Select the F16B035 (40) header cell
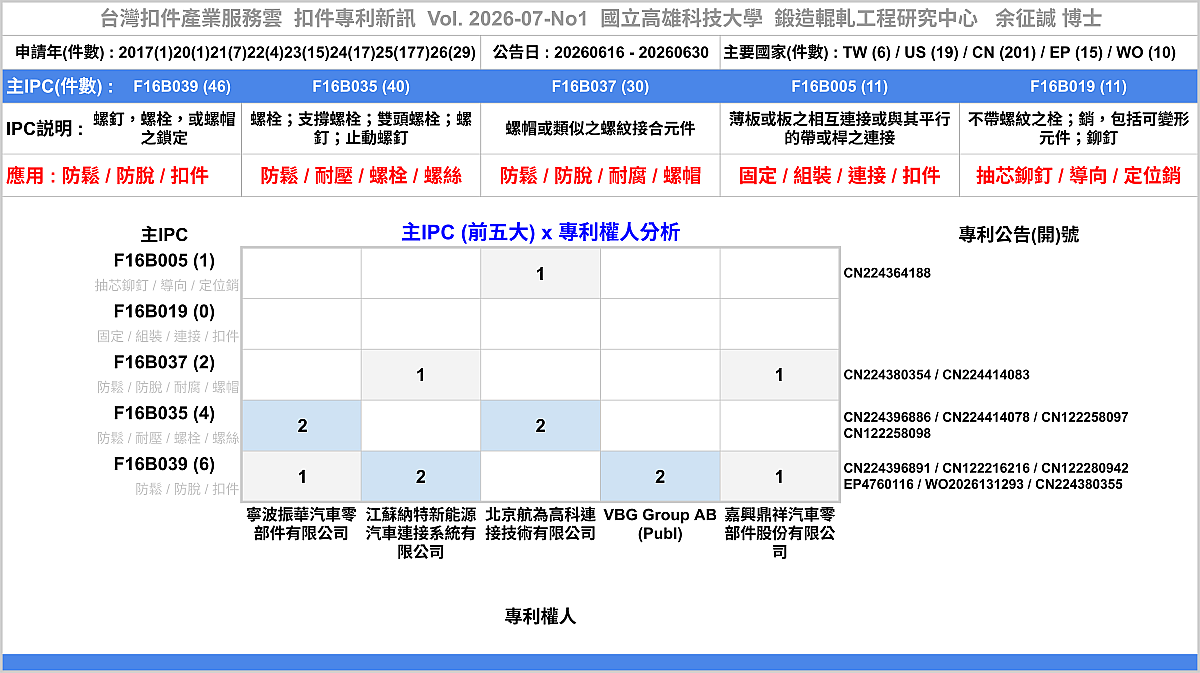The height and width of the screenshot is (673, 1200). [361, 86]
